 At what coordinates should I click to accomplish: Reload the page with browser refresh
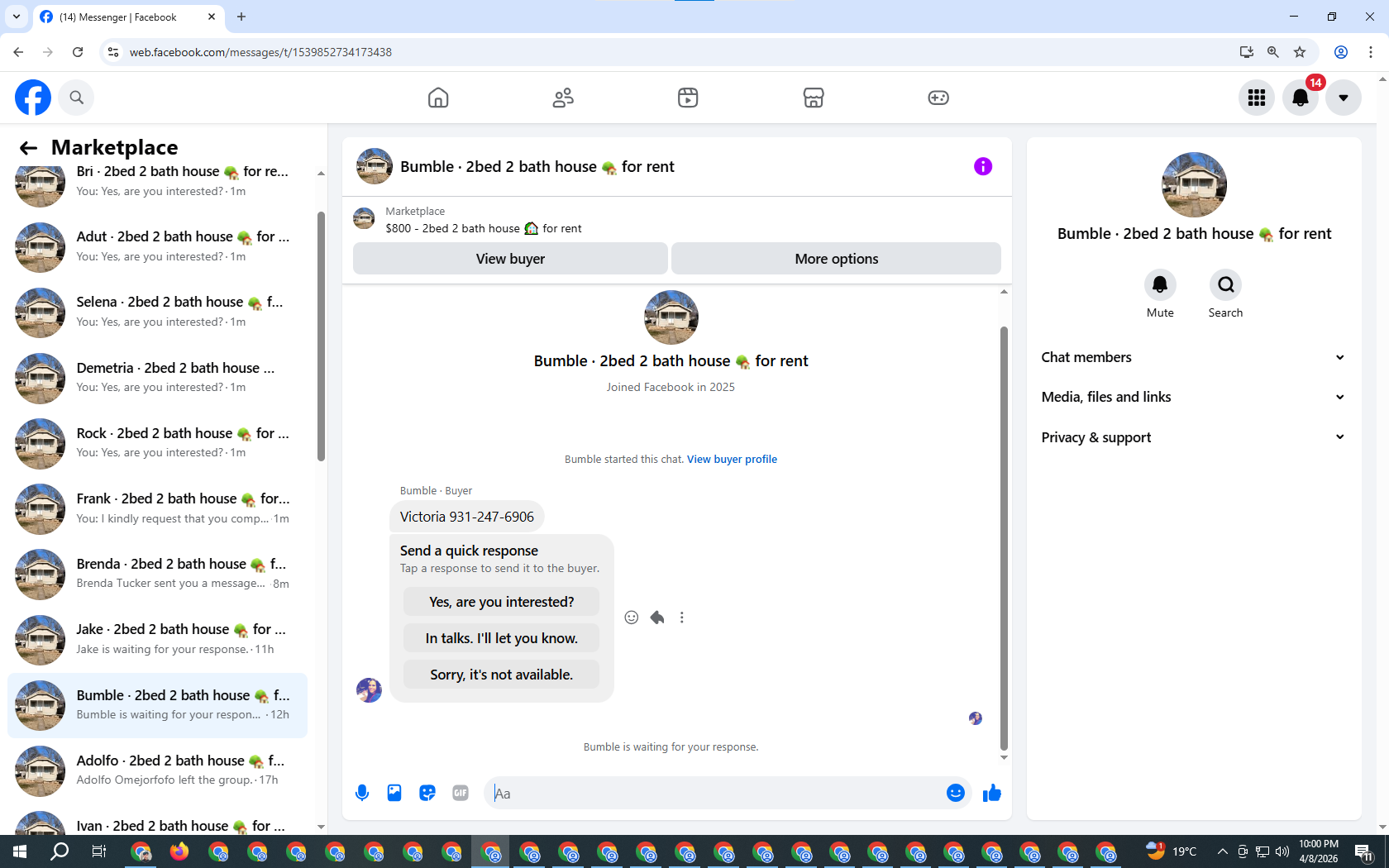tap(78, 52)
